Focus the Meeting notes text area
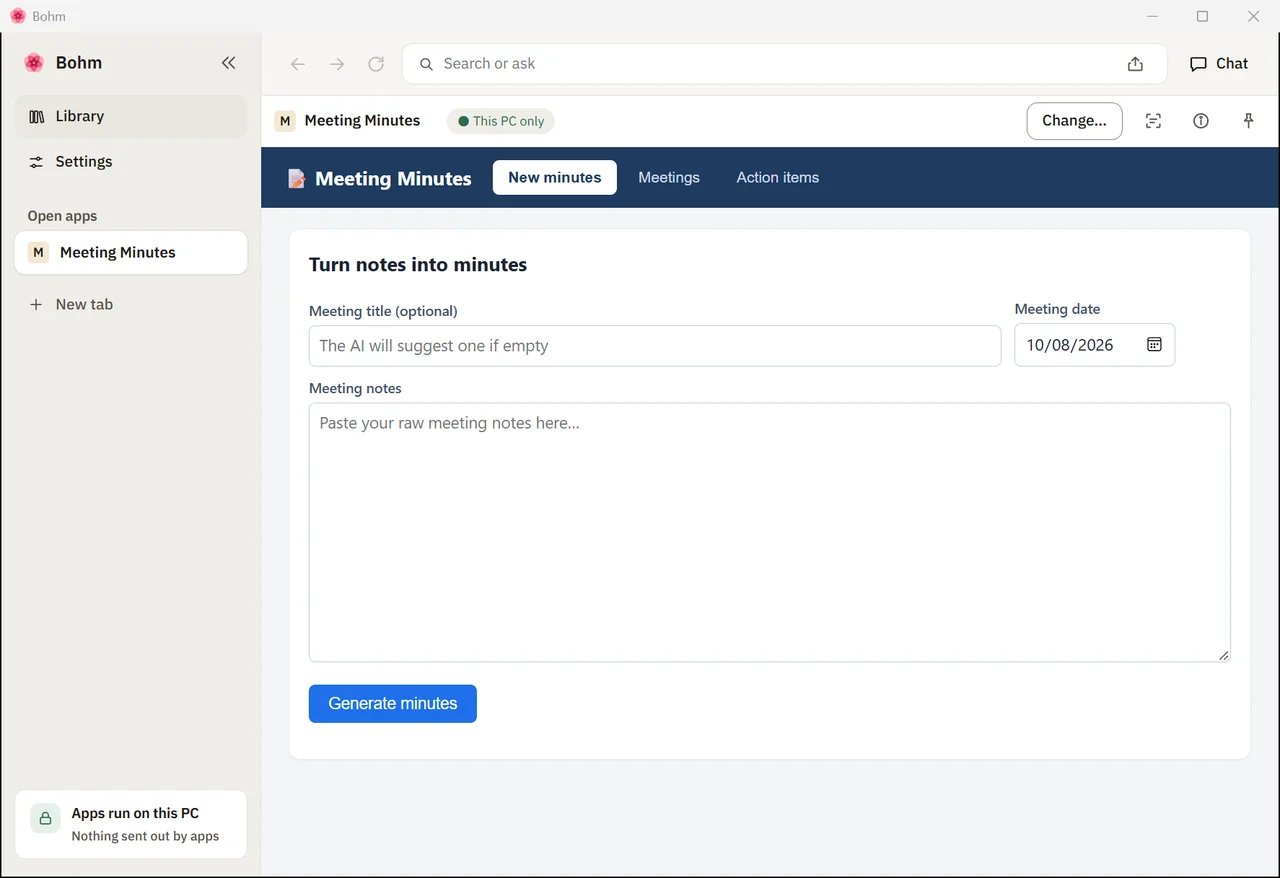 [770, 532]
